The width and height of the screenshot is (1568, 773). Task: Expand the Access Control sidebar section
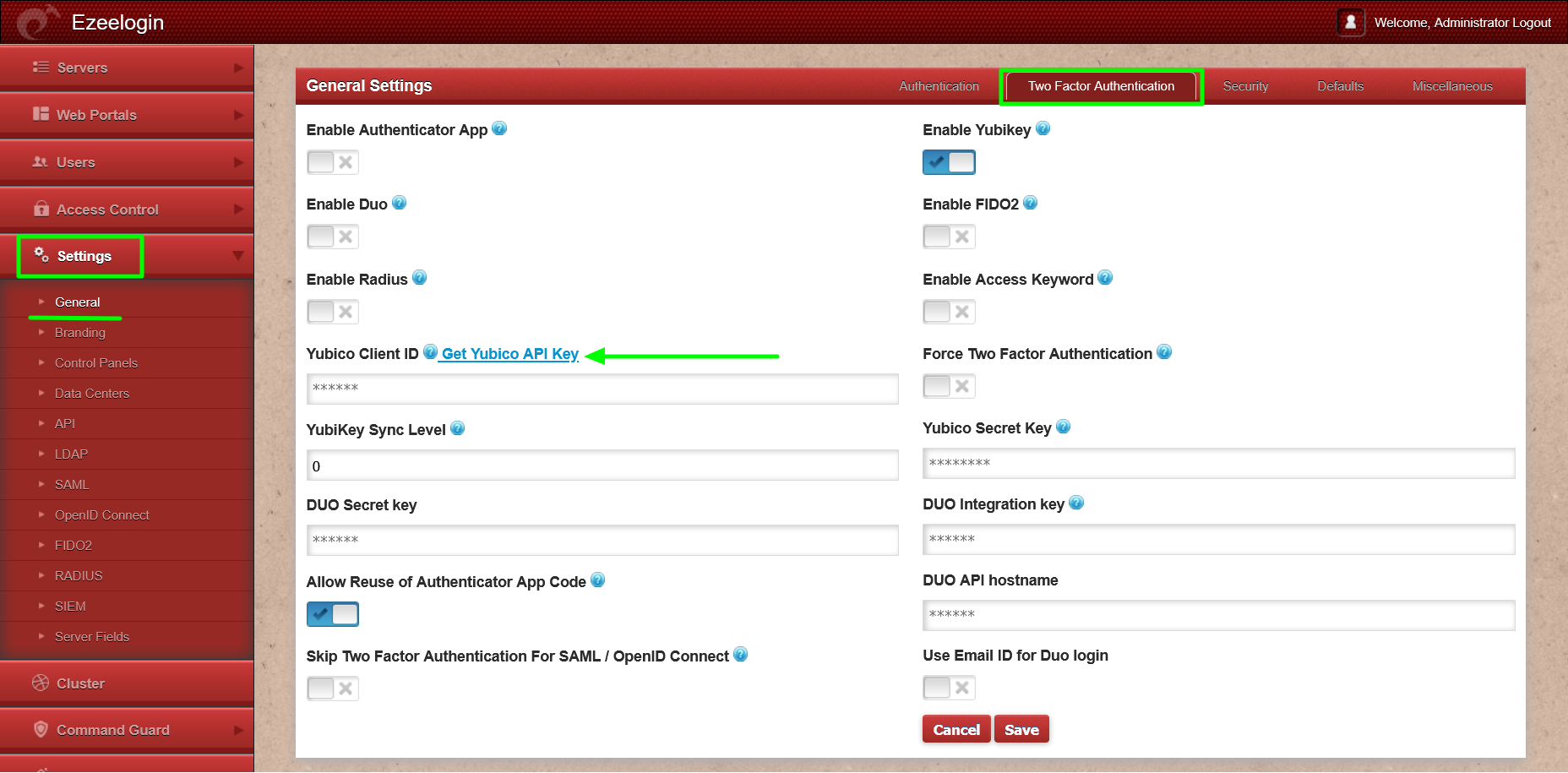click(127, 210)
